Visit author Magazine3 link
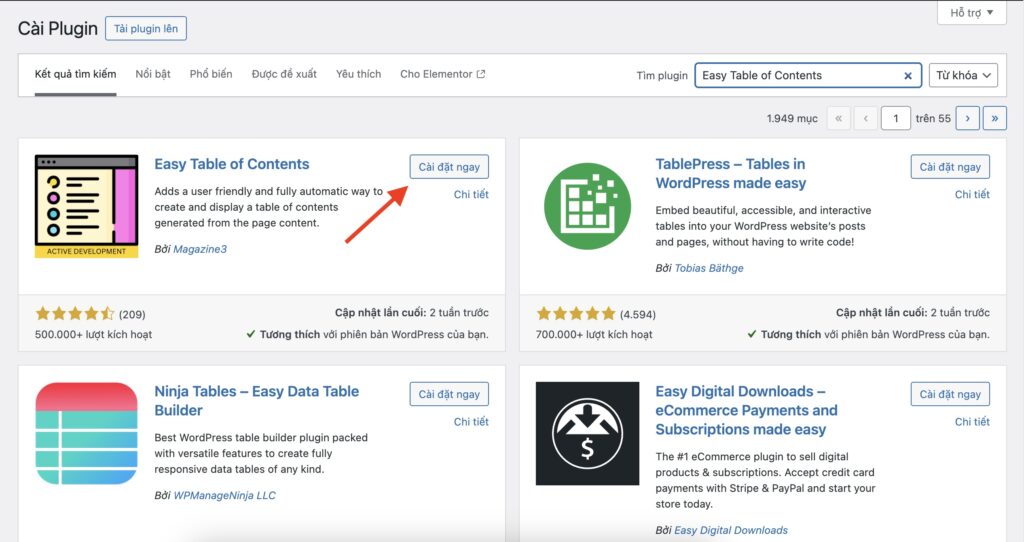This screenshot has height=542, width=1024. click(x=200, y=249)
